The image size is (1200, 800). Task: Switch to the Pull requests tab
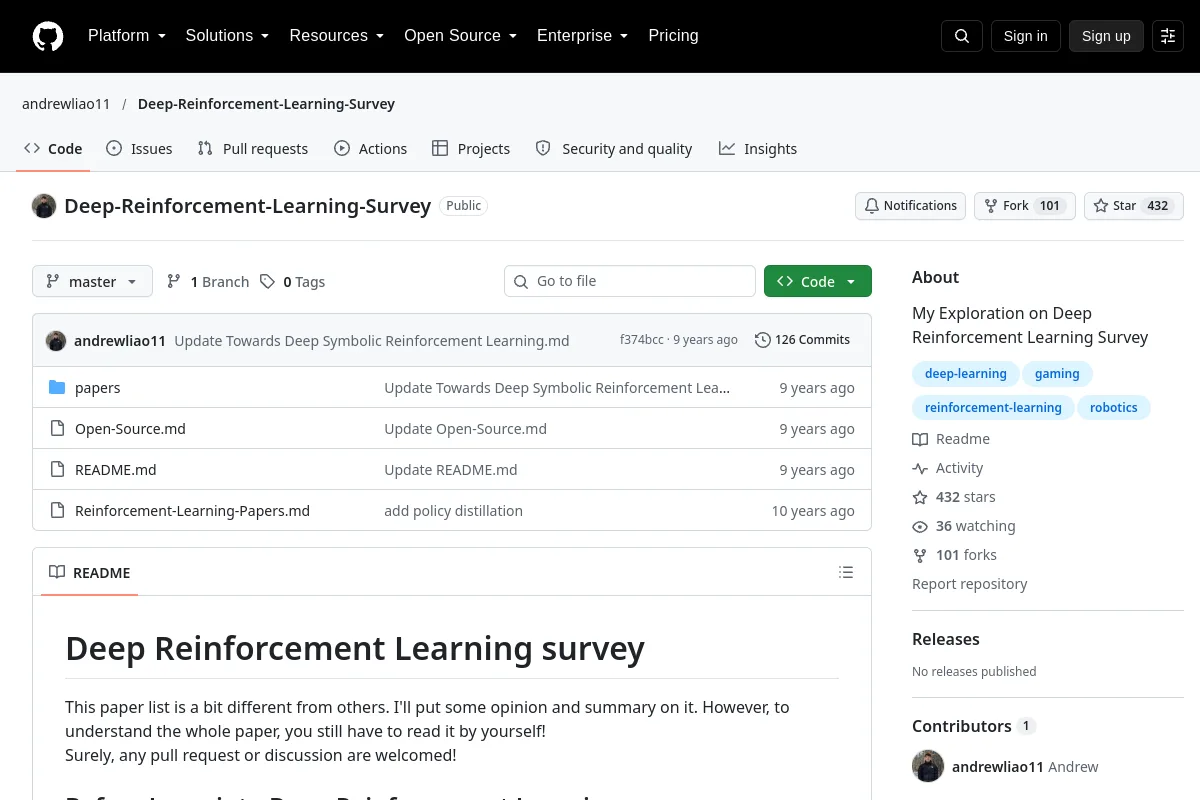253,149
